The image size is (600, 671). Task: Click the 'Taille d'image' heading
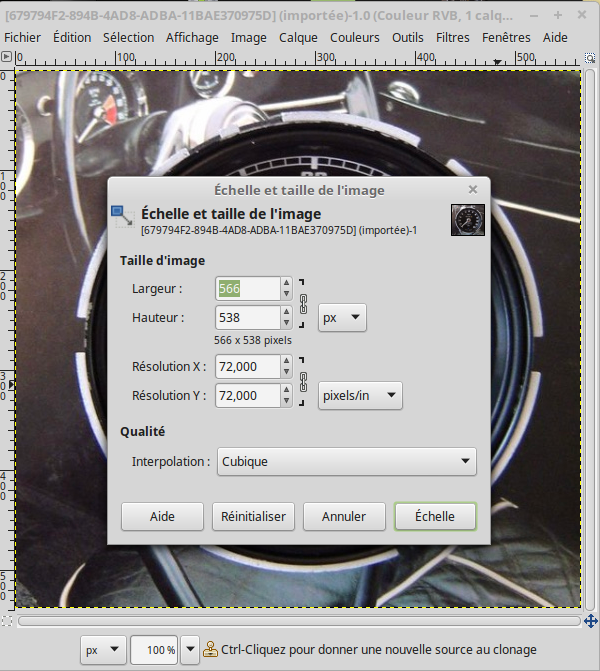pyautogui.click(x=162, y=261)
